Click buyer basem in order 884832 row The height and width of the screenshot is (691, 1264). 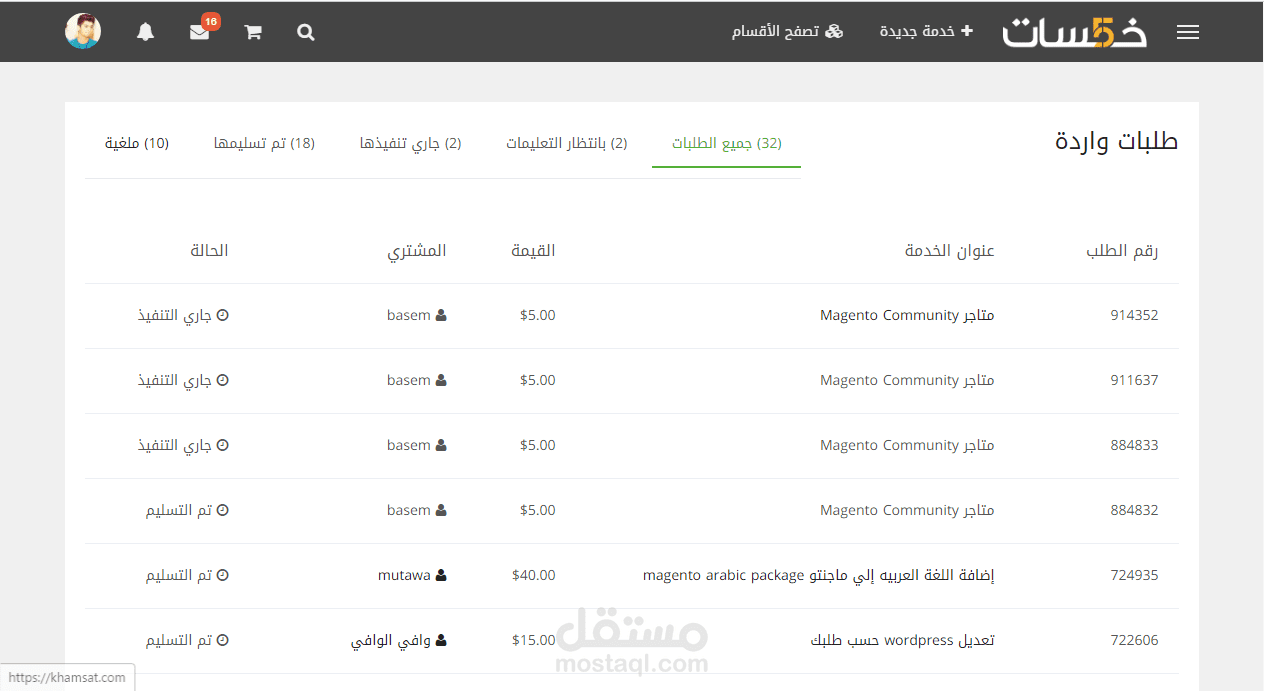(x=417, y=510)
